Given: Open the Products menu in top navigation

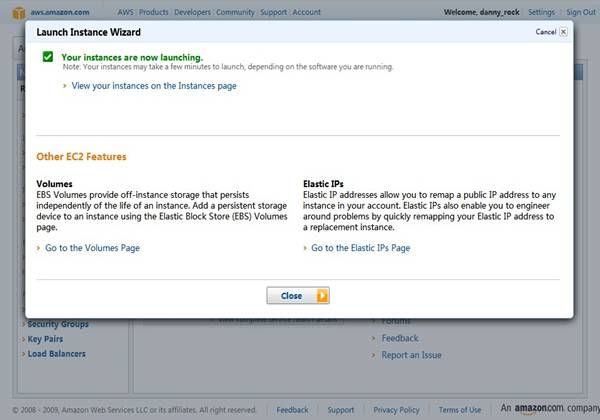Looking at the screenshot, I should 153,13.
